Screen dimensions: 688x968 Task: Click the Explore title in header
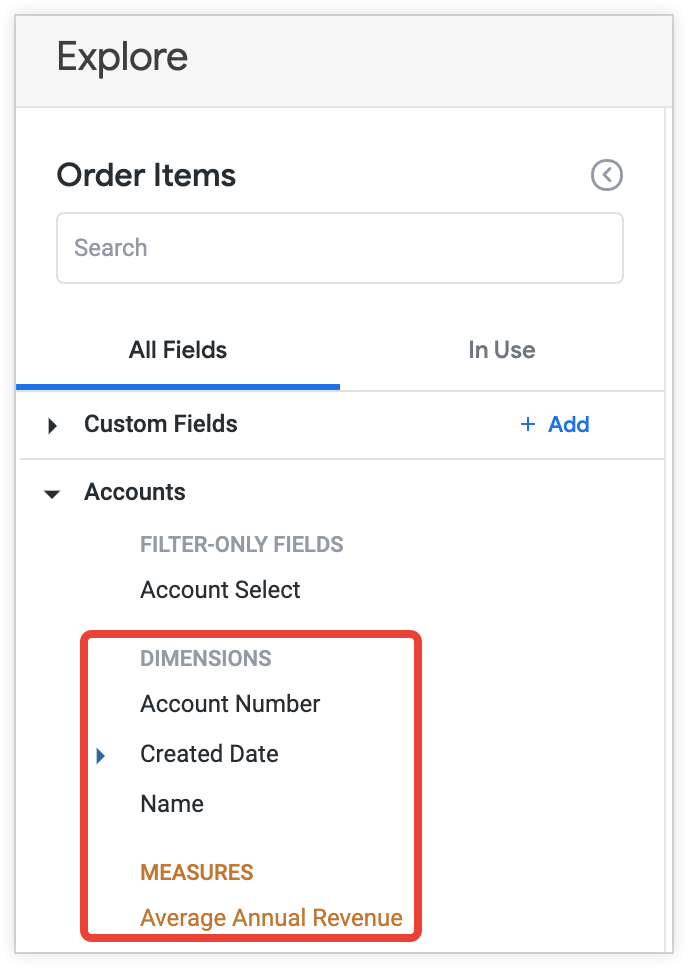pos(122,57)
